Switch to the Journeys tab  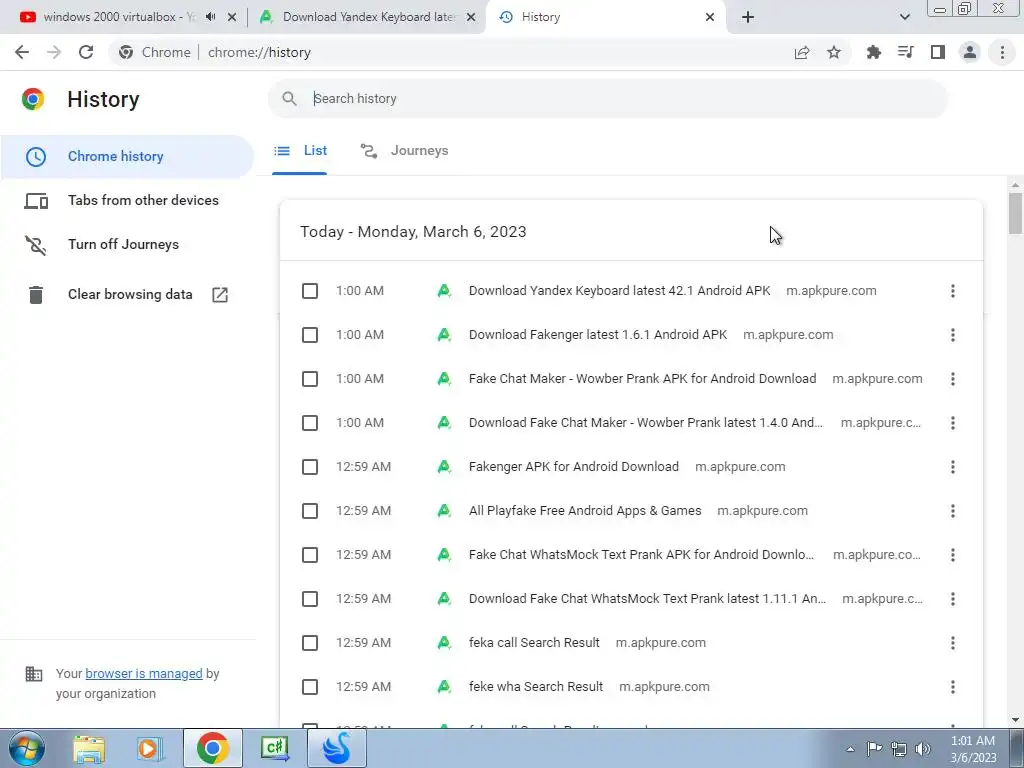pyautogui.click(x=405, y=151)
